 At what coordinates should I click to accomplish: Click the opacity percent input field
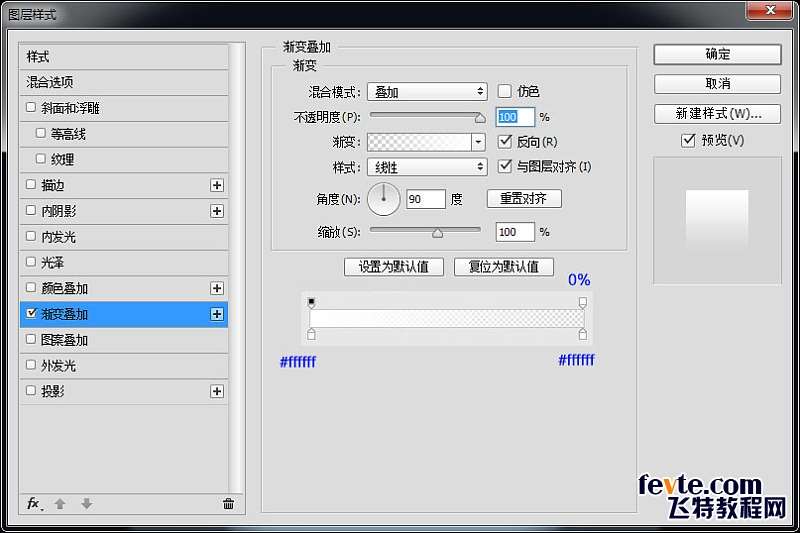point(515,117)
